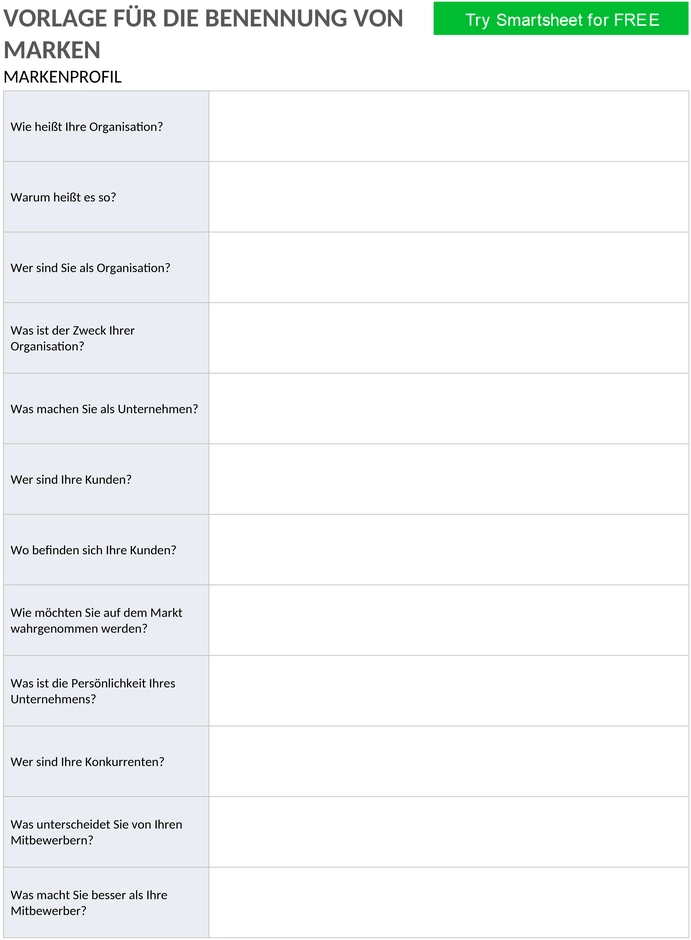Viewport: 691px width, 940px height.
Task: Select the 'Was machen Sie als Unternehmen?' label
Action: (x=104, y=409)
